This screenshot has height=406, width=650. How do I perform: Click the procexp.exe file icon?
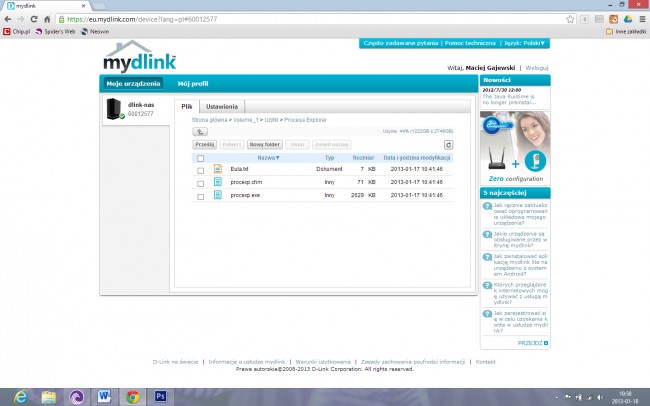pos(218,194)
